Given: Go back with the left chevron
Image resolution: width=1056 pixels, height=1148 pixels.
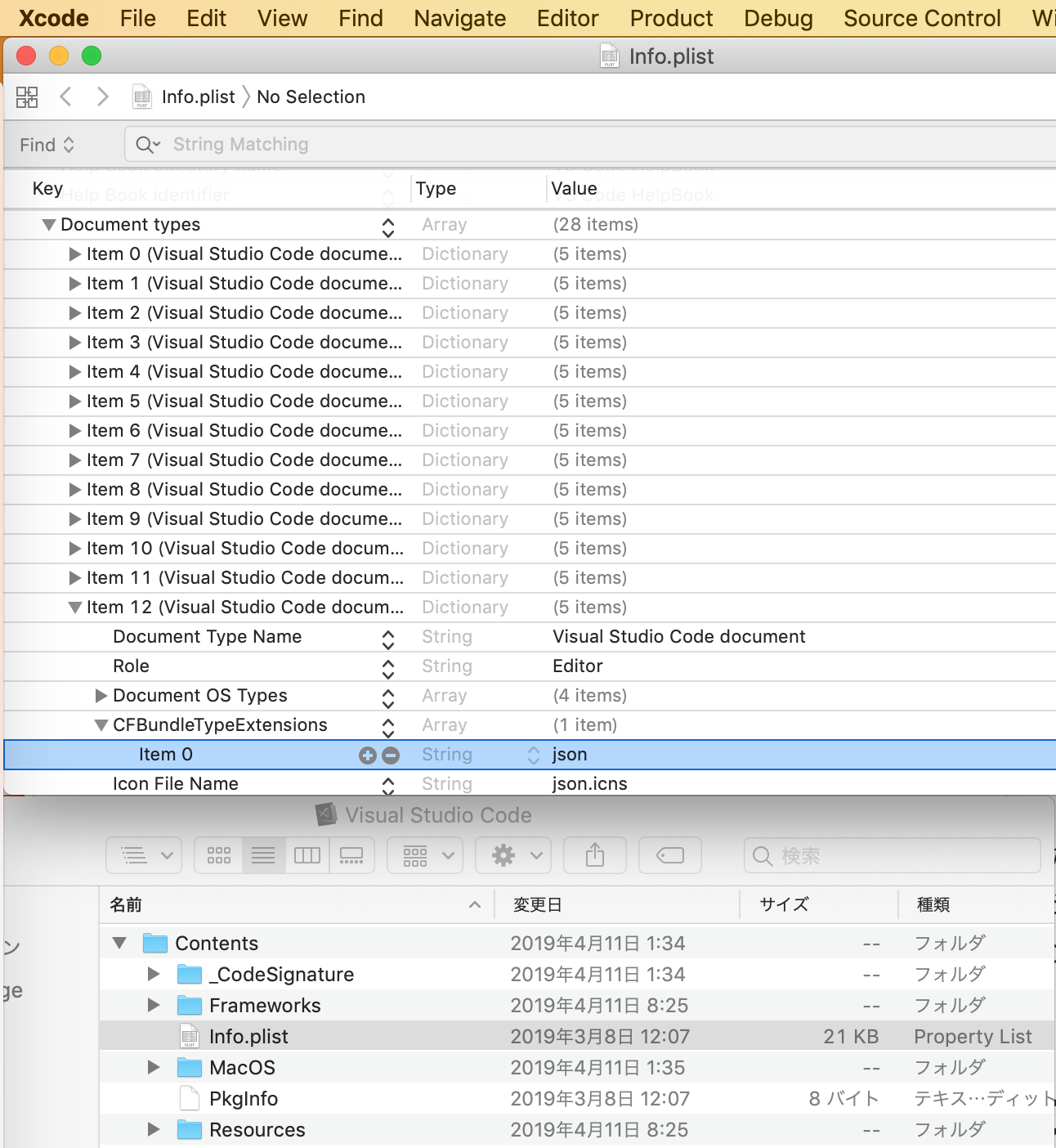Looking at the screenshot, I should coord(66,96).
